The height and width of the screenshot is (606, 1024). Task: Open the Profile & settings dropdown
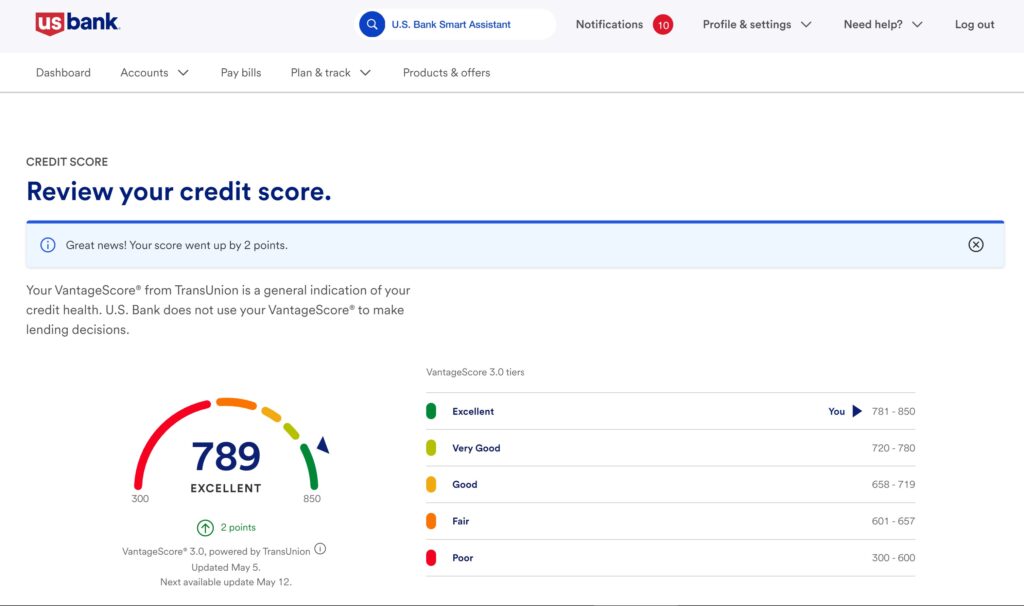point(756,24)
